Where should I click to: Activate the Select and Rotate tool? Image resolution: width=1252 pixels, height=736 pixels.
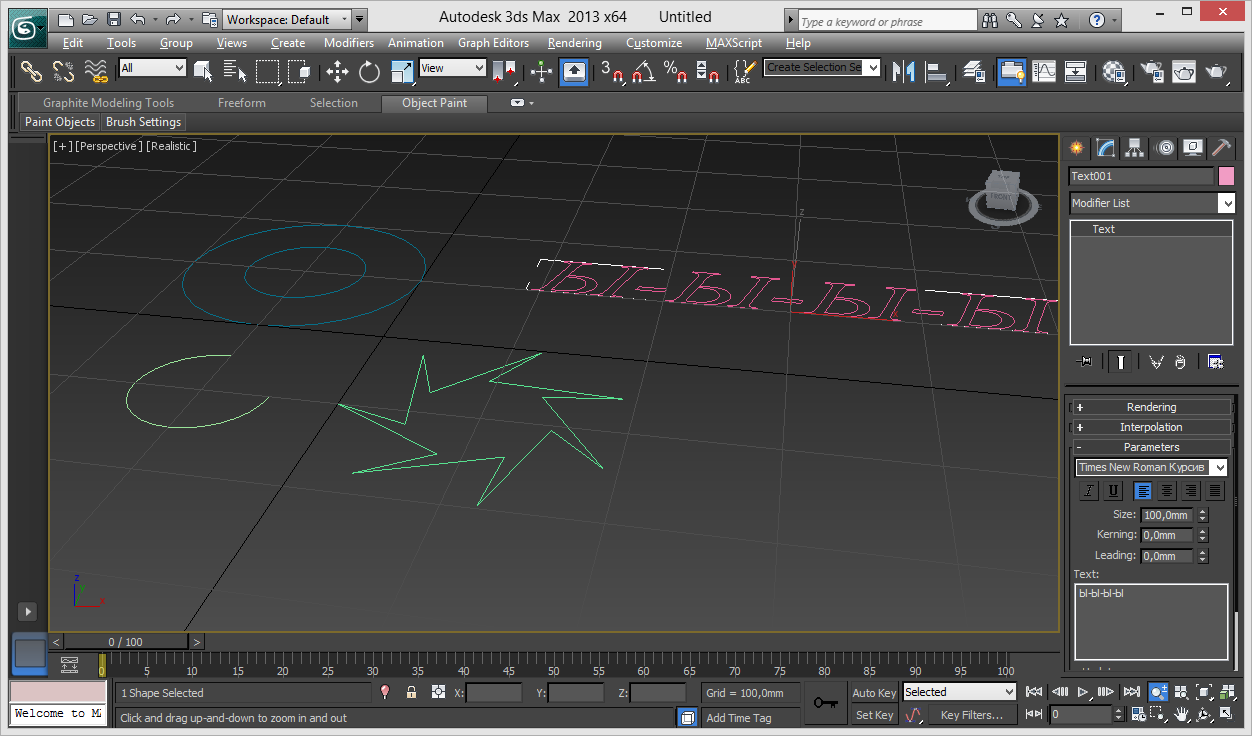tap(370, 71)
